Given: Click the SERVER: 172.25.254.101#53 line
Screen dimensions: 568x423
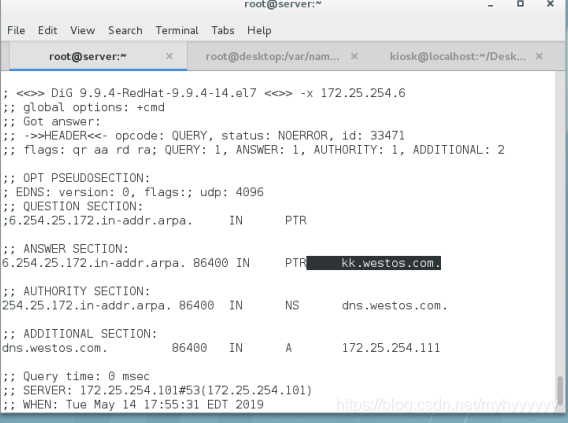Looking at the screenshot, I should pyautogui.click(x=157, y=390).
